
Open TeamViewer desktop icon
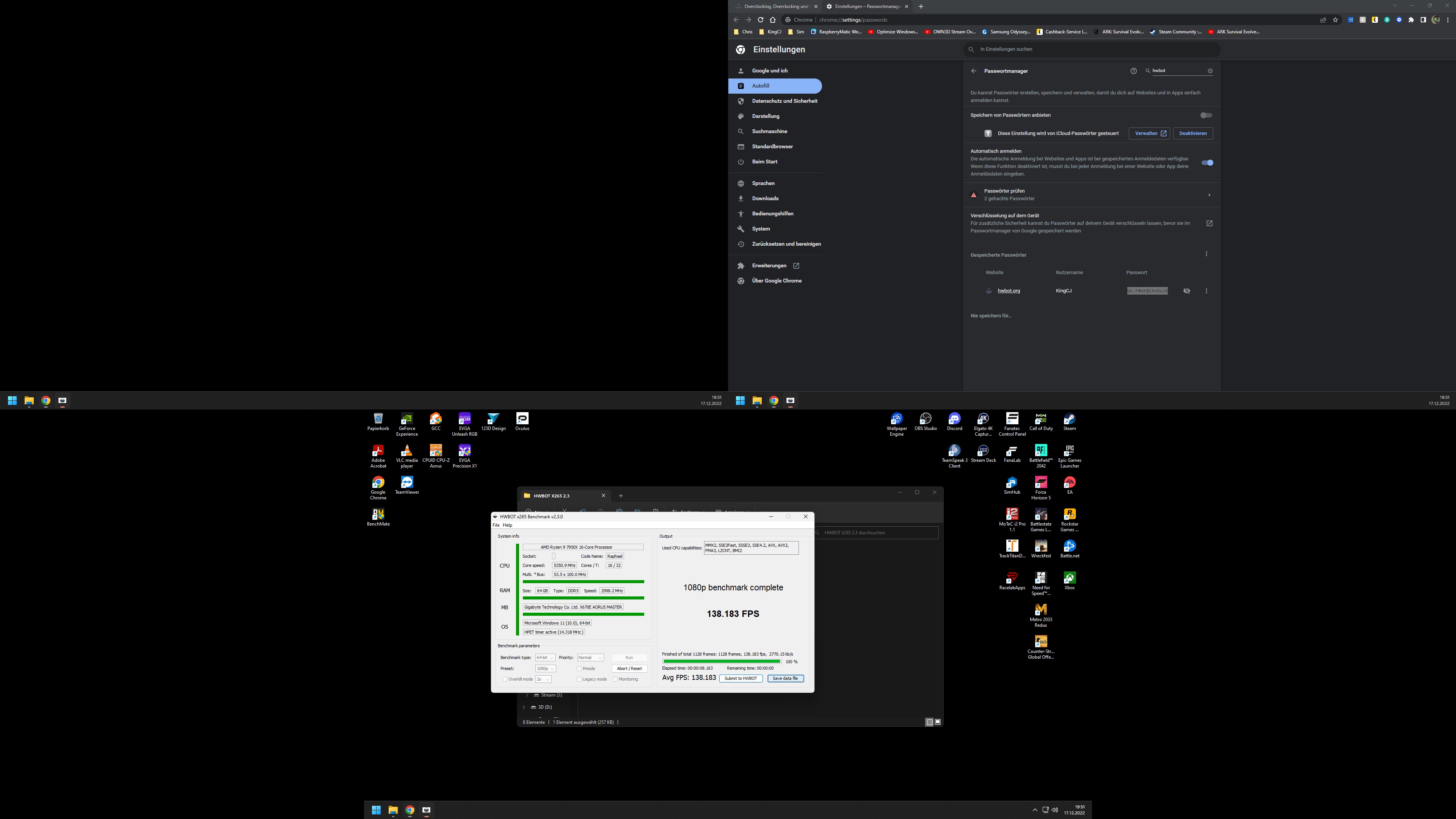407,485
